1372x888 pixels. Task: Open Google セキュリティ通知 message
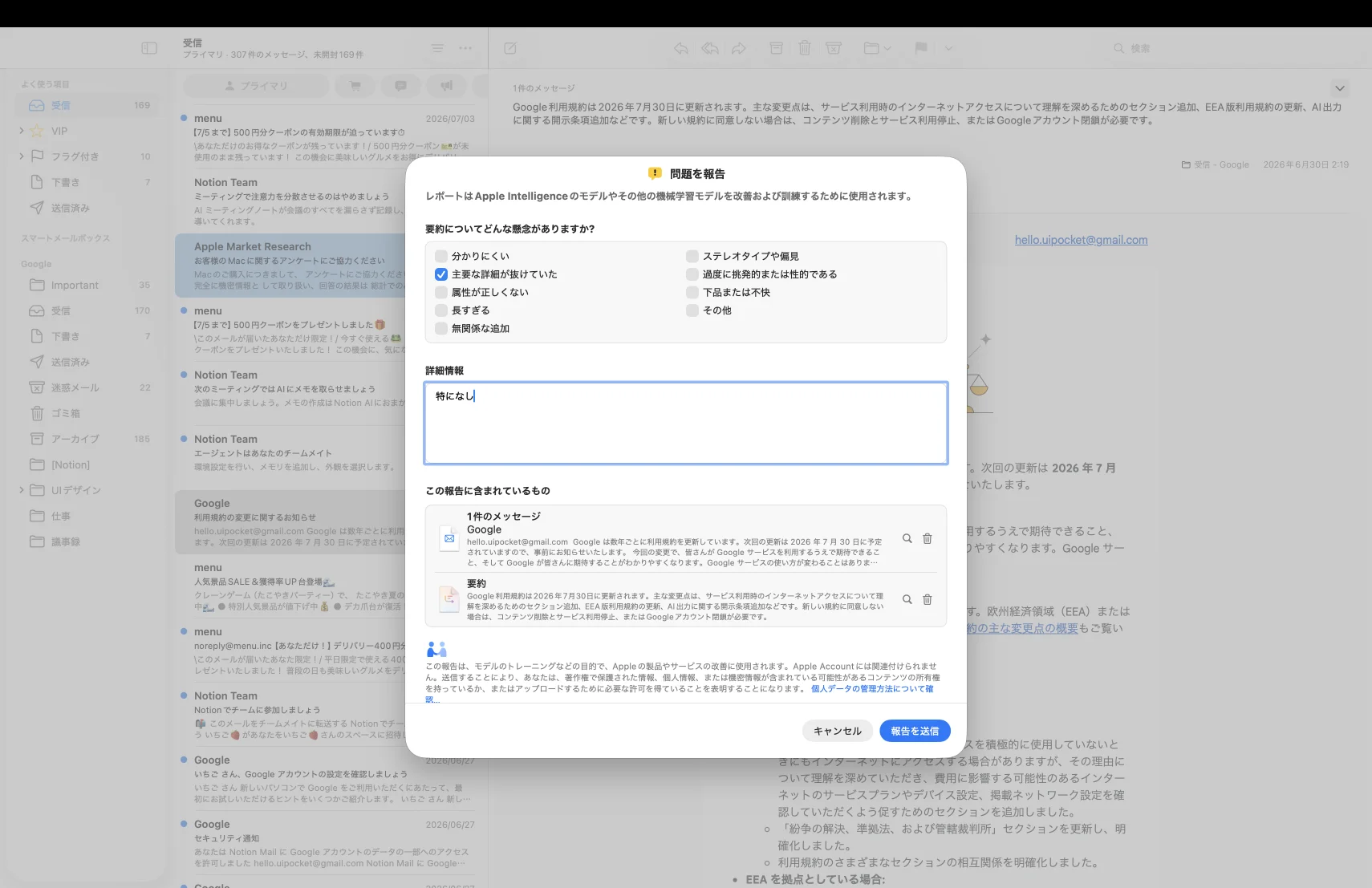point(329,843)
